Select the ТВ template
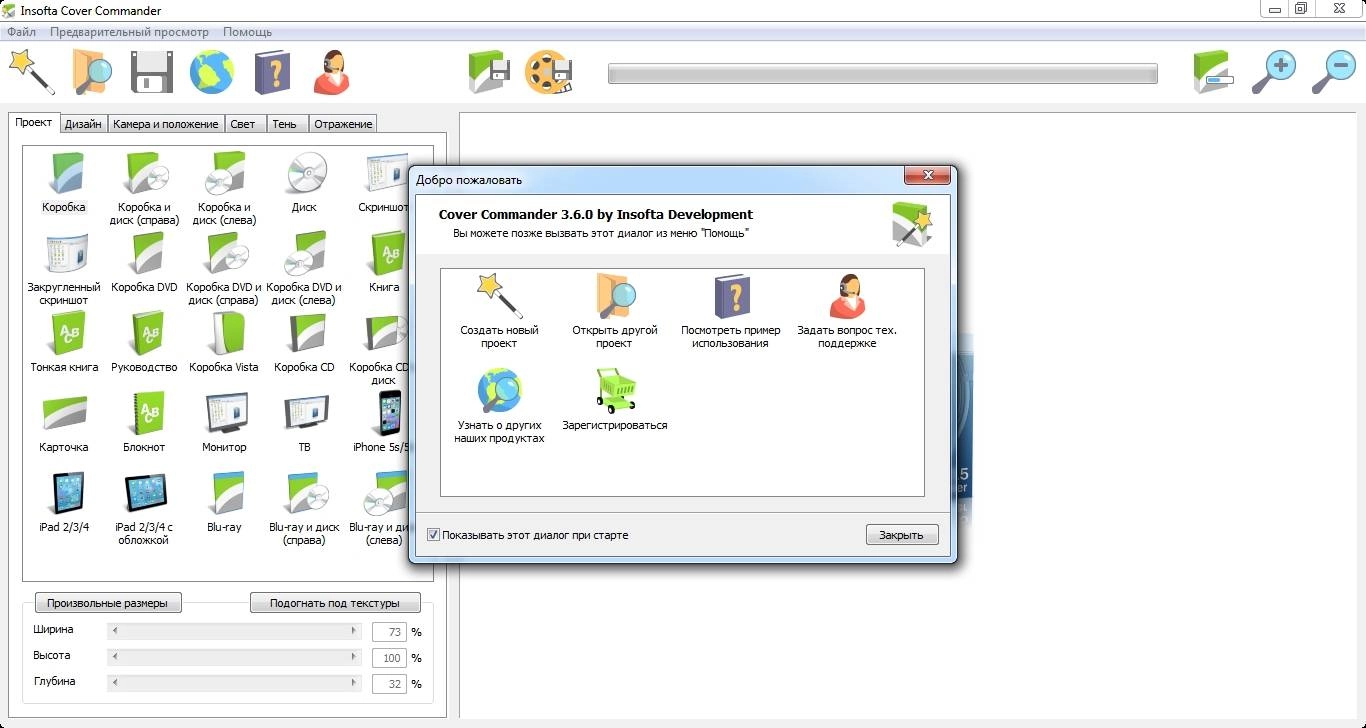Image resolution: width=1366 pixels, height=728 pixels. pyautogui.click(x=304, y=422)
